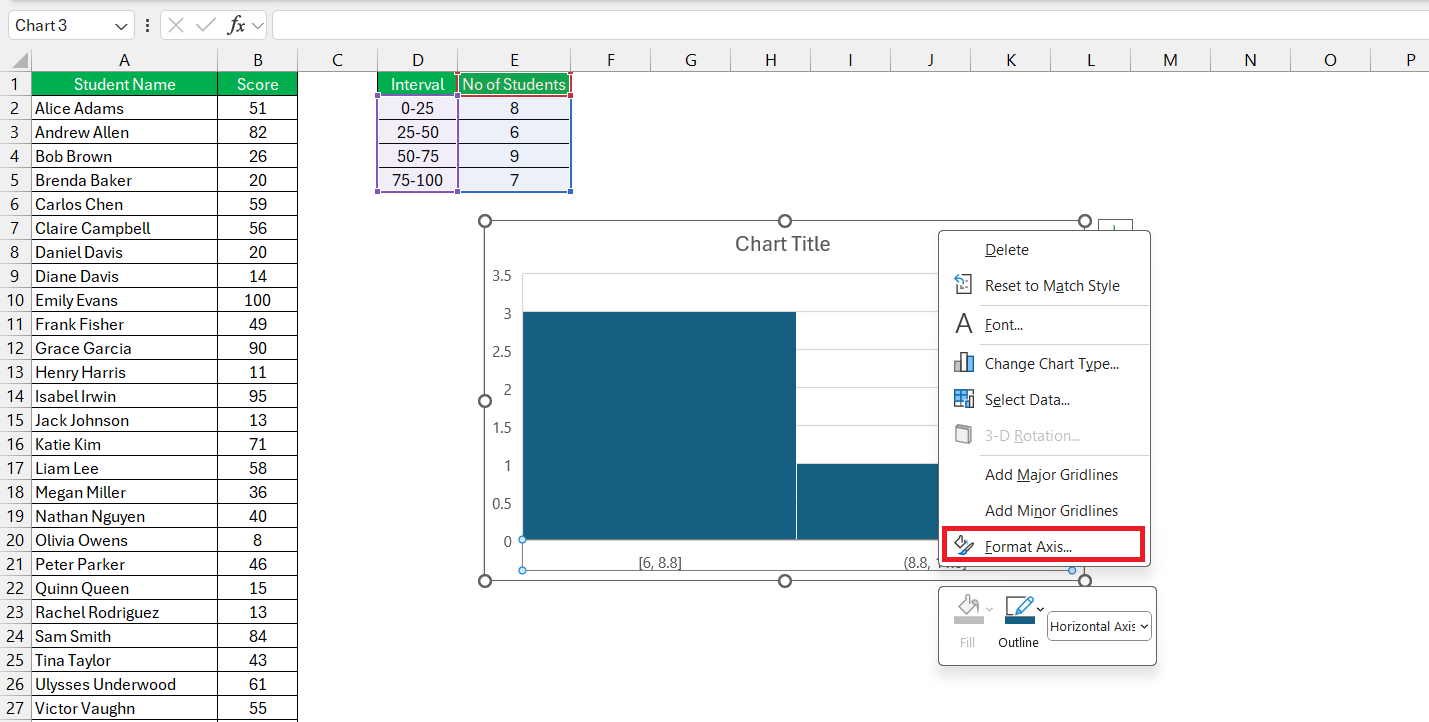Click Change Chart Type… menu entry
Image resolution: width=1429 pixels, height=722 pixels.
click(x=1044, y=364)
